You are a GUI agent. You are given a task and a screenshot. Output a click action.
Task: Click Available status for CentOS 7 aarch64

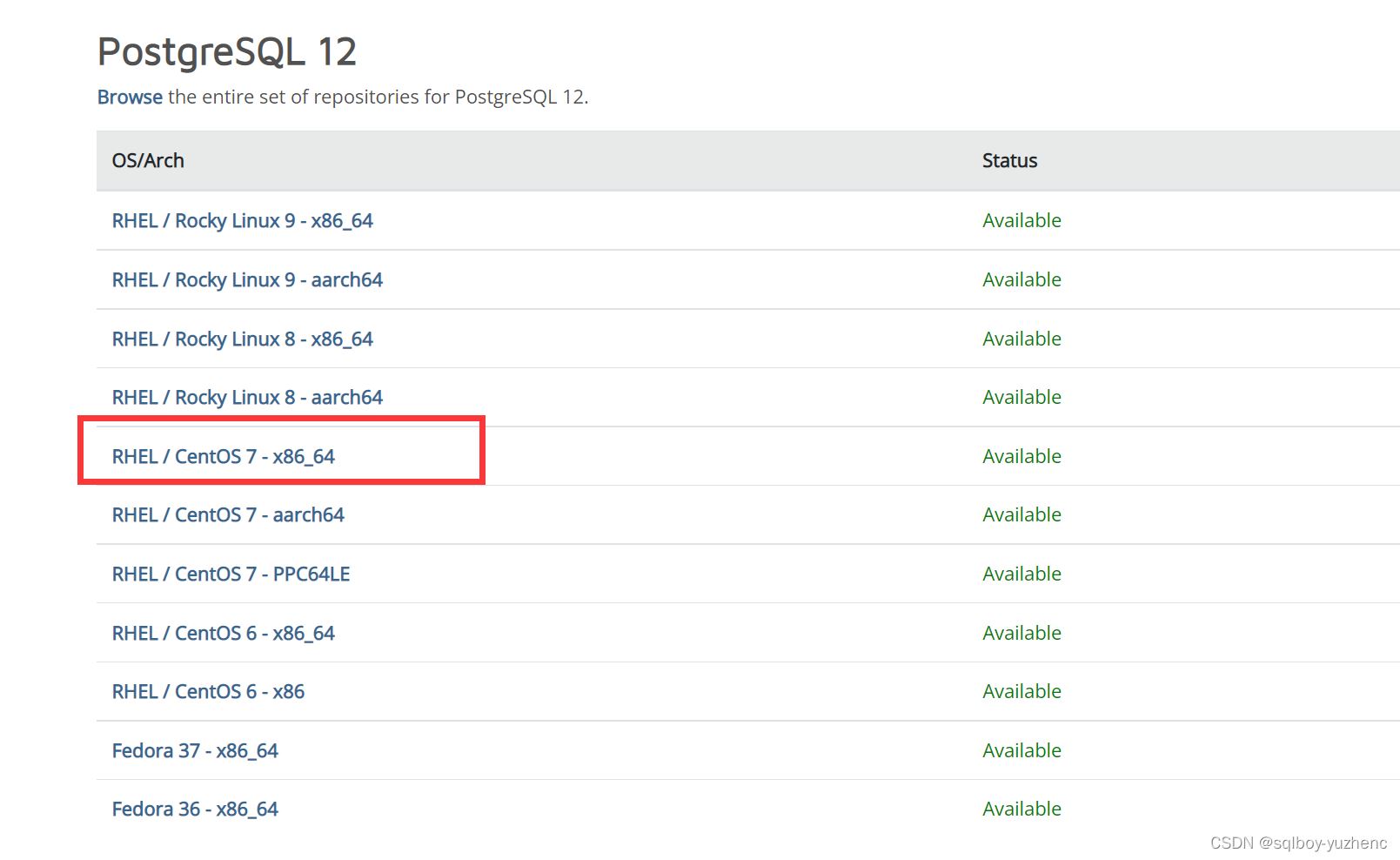pyautogui.click(x=1022, y=515)
